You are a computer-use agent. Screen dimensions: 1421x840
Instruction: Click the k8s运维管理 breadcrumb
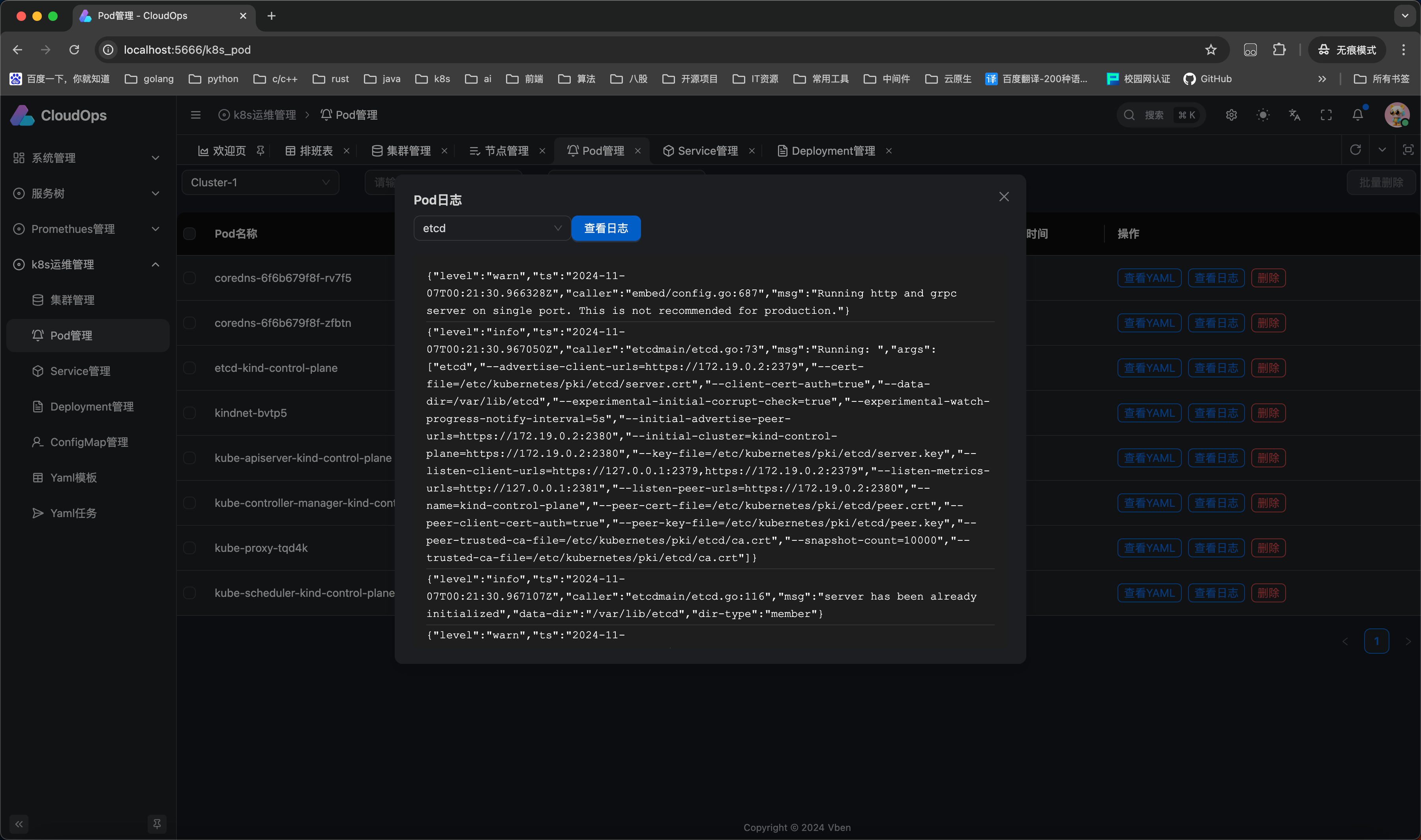point(257,115)
